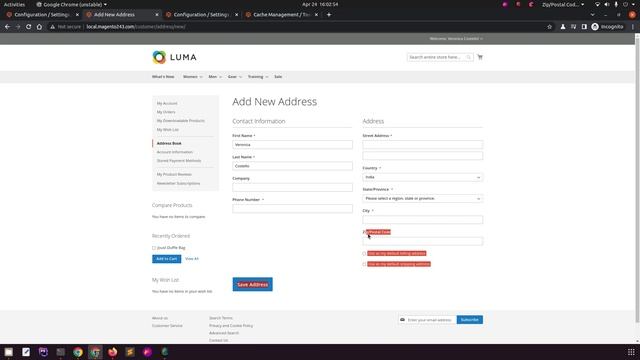Screen dimensions: 640x360
Task: Focus the Phone Number field
Action: click(x=293, y=209)
